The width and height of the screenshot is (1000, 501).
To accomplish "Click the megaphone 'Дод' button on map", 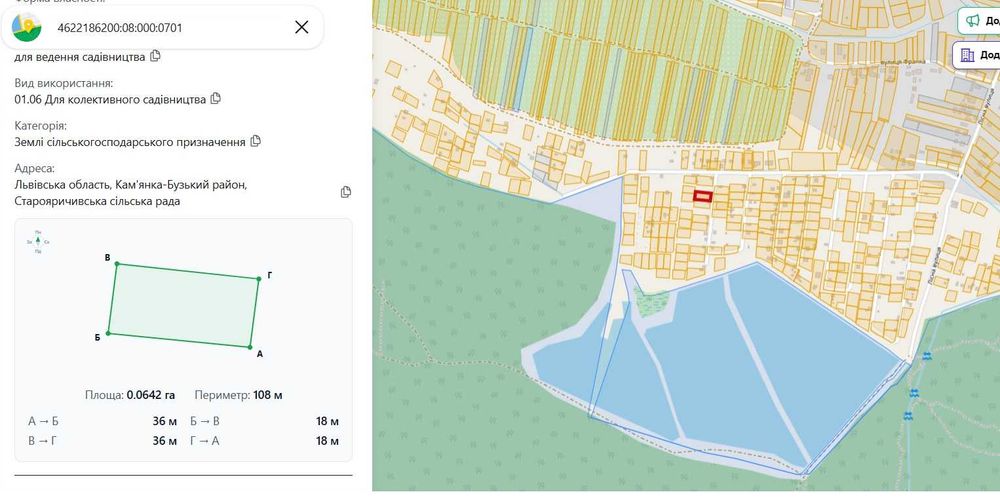I will pyautogui.click(x=979, y=20).
